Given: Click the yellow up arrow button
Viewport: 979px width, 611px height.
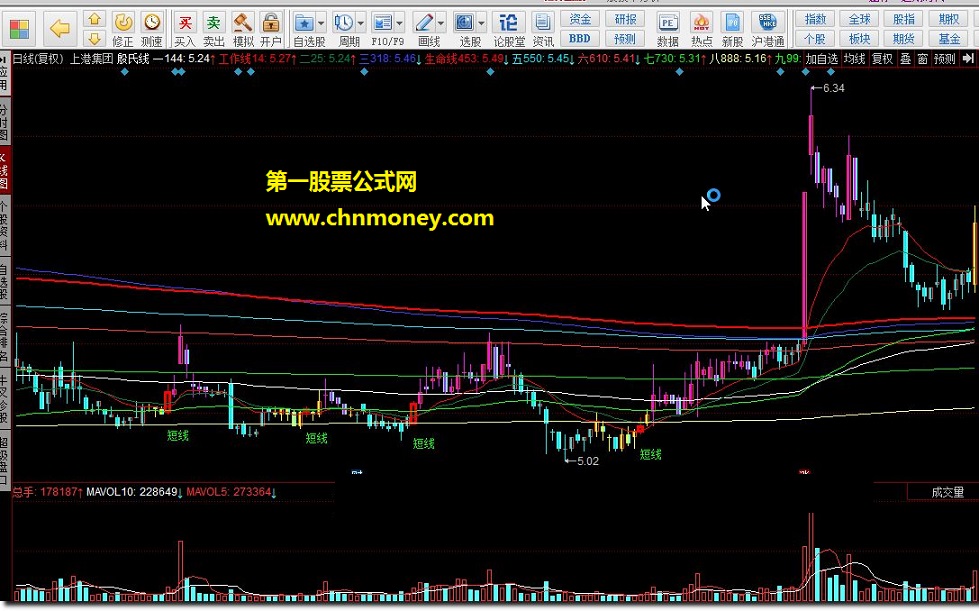Looking at the screenshot, I should point(94,19).
